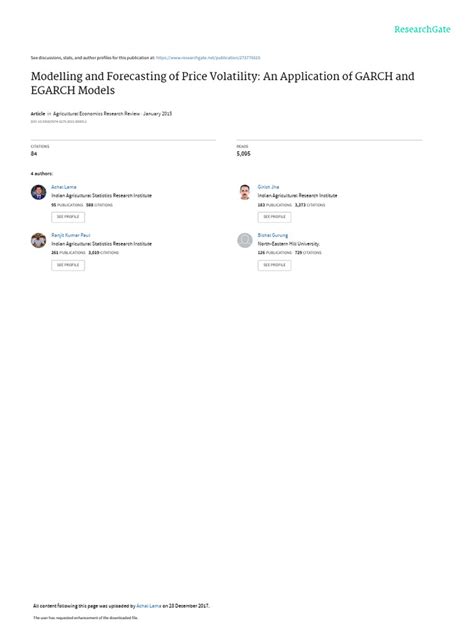
Task: Open the publication URL at the top
Action: pos(208,58)
